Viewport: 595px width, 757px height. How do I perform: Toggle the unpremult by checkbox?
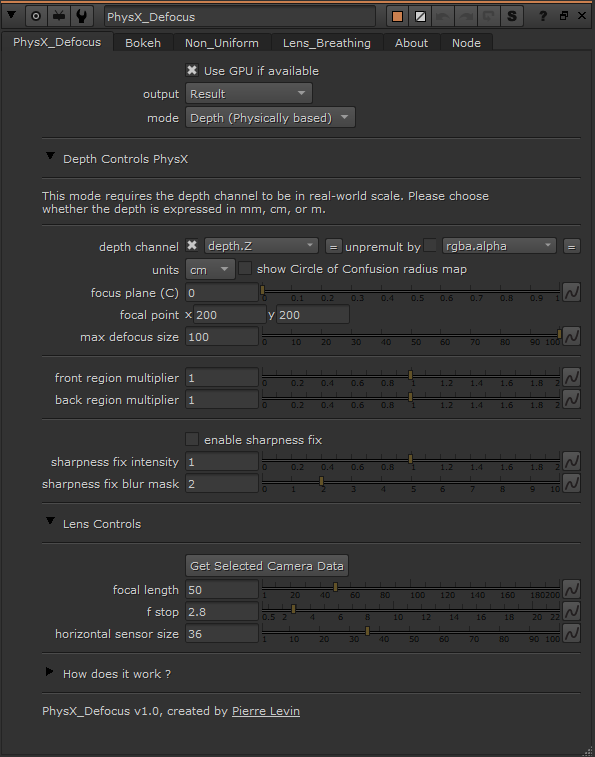[430, 245]
